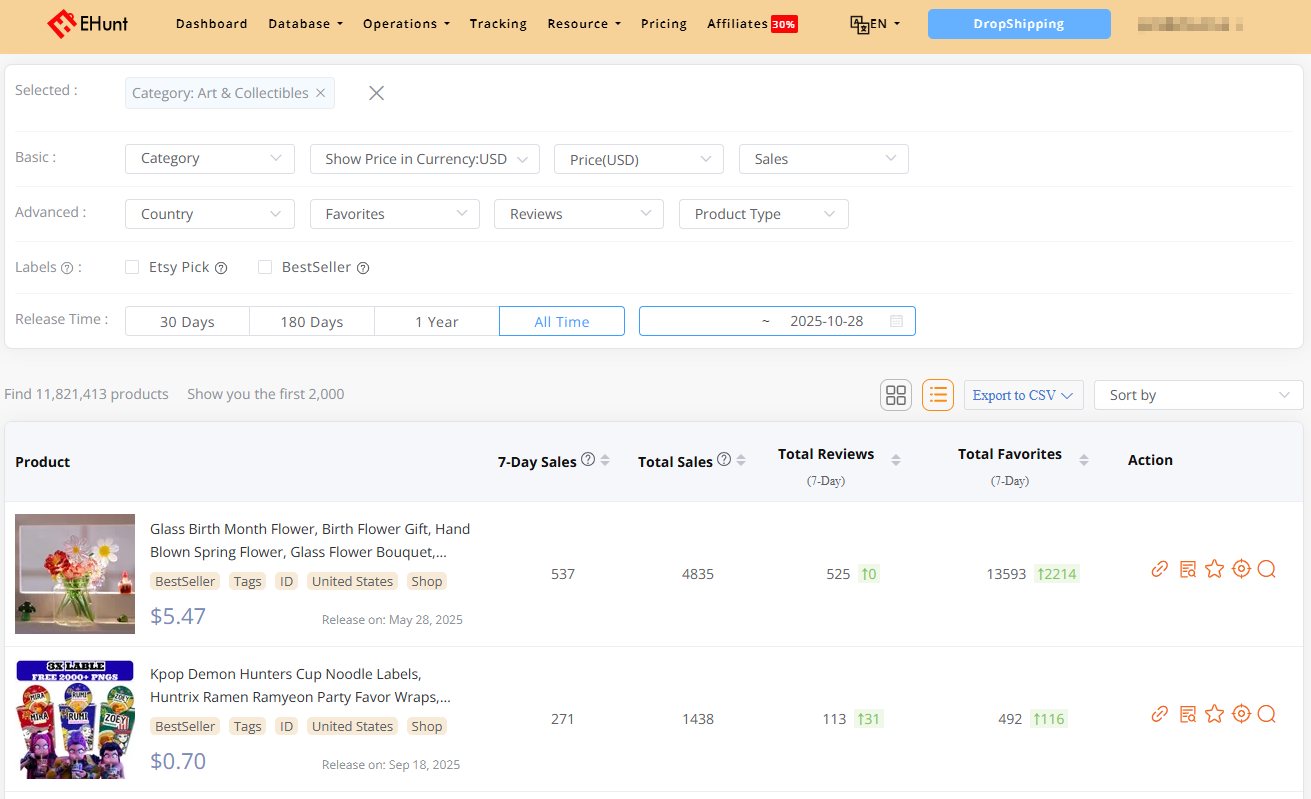
Task: Select the active list view icon
Action: coord(937,394)
